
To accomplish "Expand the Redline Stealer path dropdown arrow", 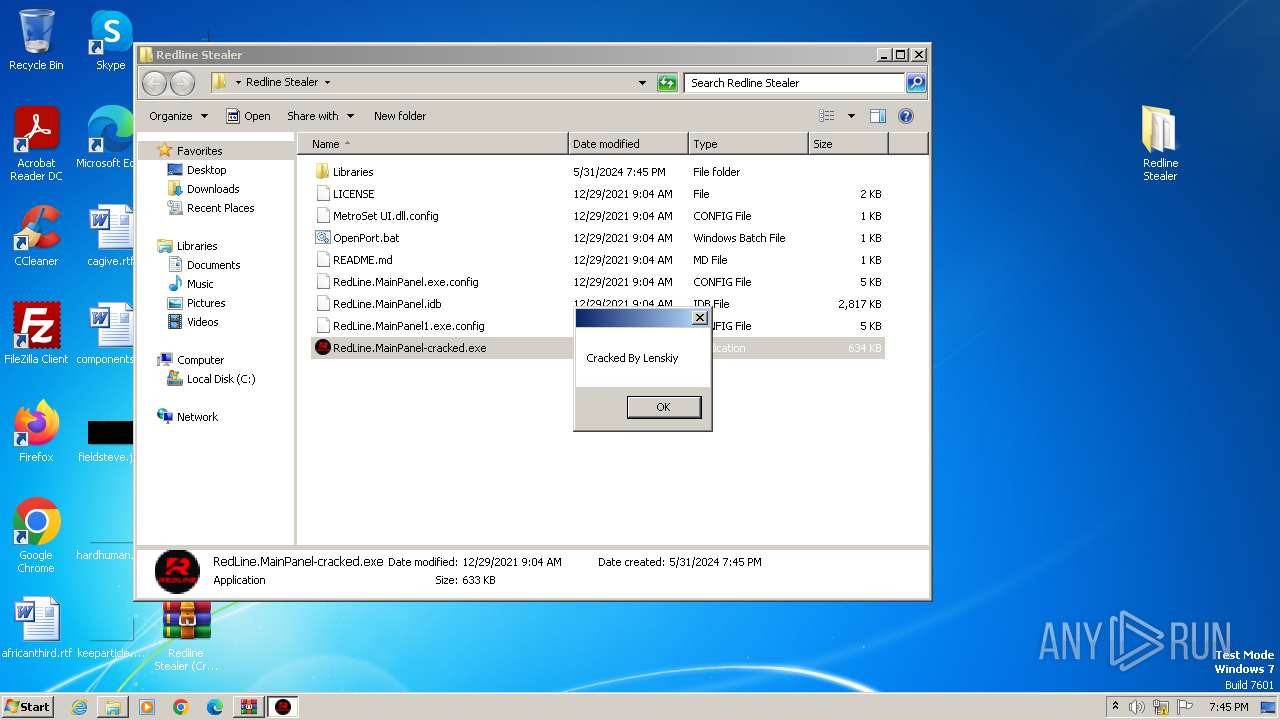I will tap(327, 83).
